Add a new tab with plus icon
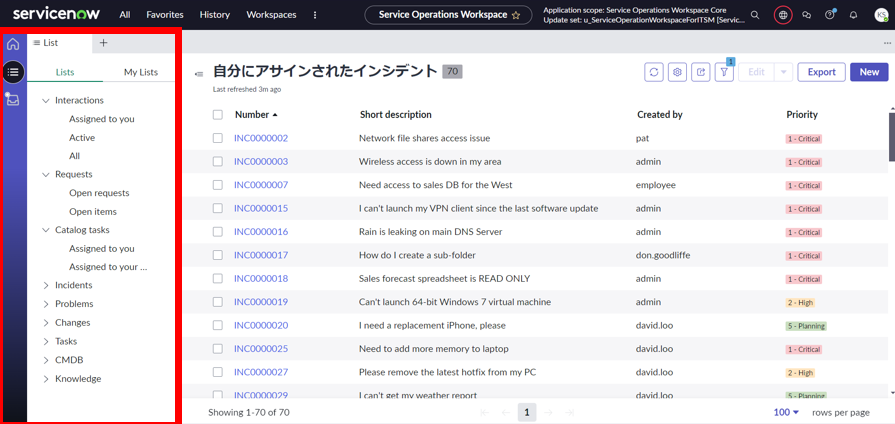895x424 pixels. [x=103, y=43]
